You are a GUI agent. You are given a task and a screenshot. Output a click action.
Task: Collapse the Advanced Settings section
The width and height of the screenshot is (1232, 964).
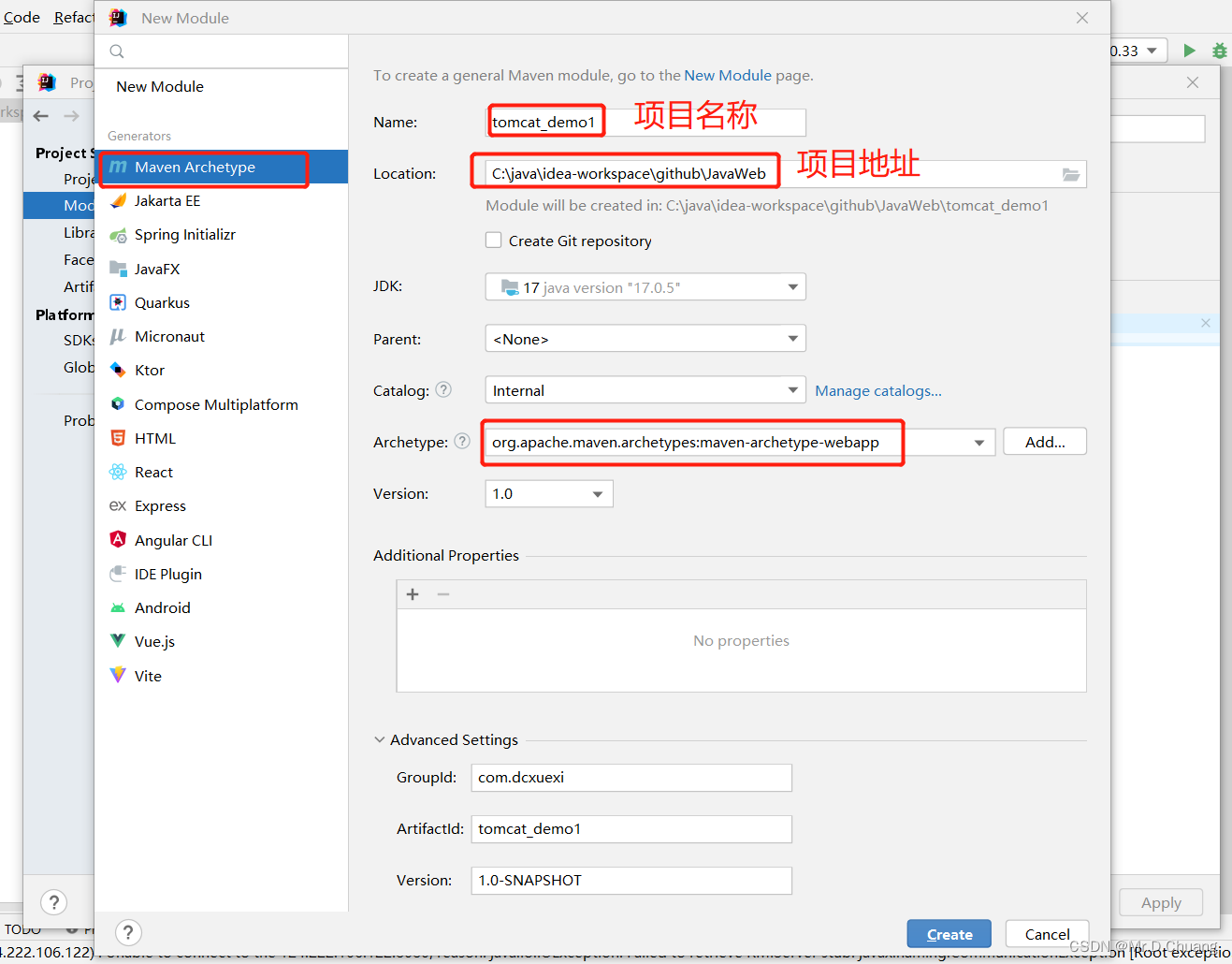(380, 739)
